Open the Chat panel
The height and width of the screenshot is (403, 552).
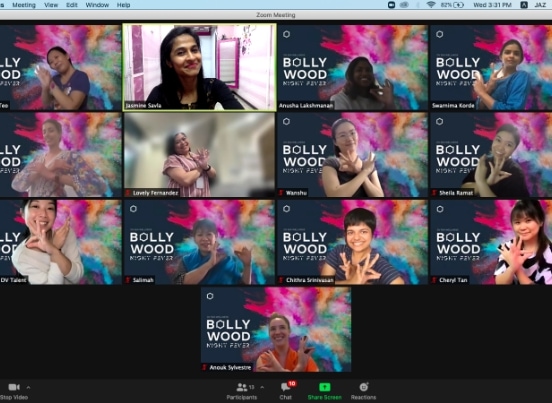286,391
